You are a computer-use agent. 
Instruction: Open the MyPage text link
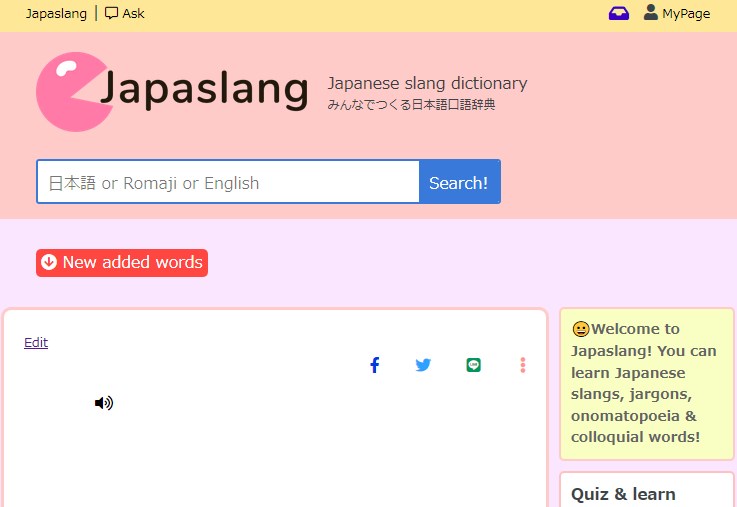pyautogui.click(x=686, y=14)
